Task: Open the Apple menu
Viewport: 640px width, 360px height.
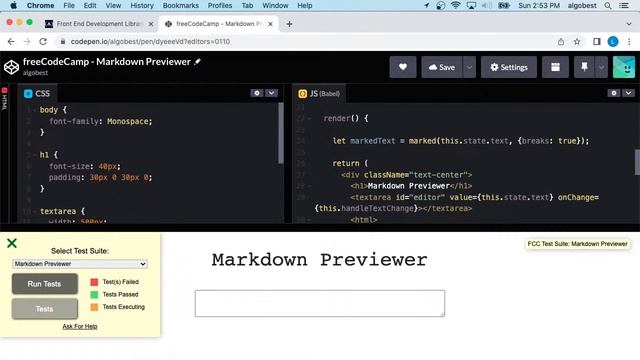Action: point(13,6)
